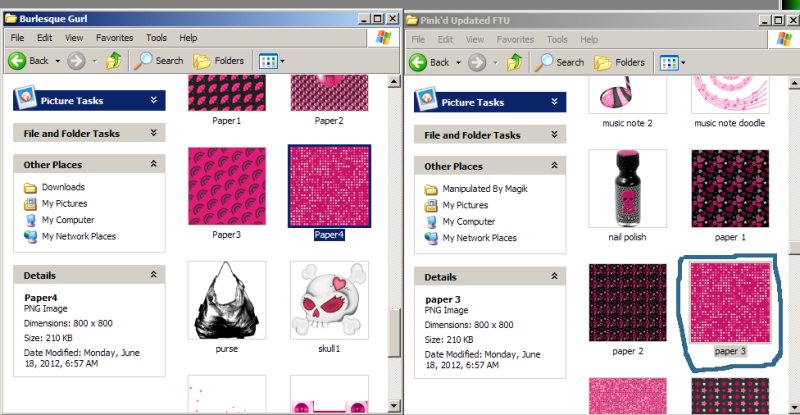The image size is (800, 415).
Task: Click Up folder icon in Burlesque Gurl window
Action: click(x=114, y=61)
